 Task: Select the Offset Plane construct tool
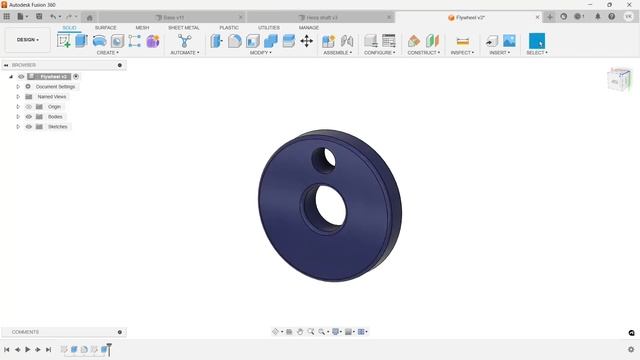(x=414, y=41)
